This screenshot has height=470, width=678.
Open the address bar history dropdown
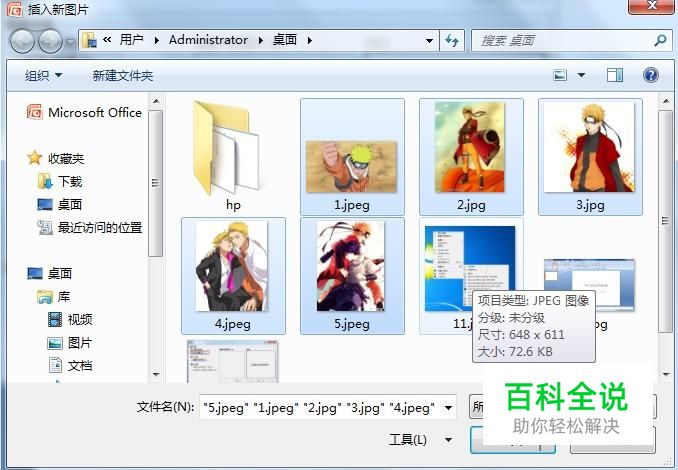click(429, 41)
